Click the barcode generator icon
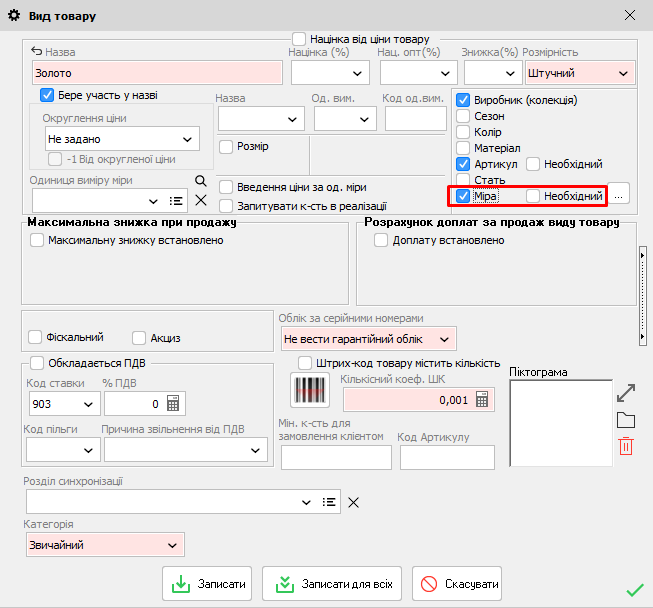Viewport: 653px width, 608px height. pos(309,390)
